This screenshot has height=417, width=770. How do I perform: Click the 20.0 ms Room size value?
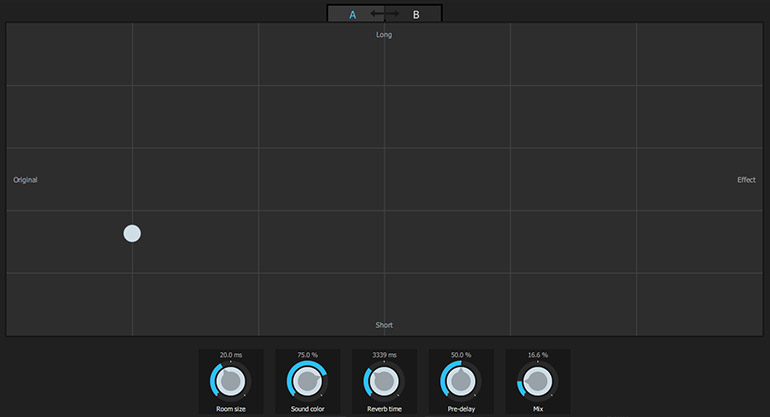pyautogui.click(x=231, y=355)
